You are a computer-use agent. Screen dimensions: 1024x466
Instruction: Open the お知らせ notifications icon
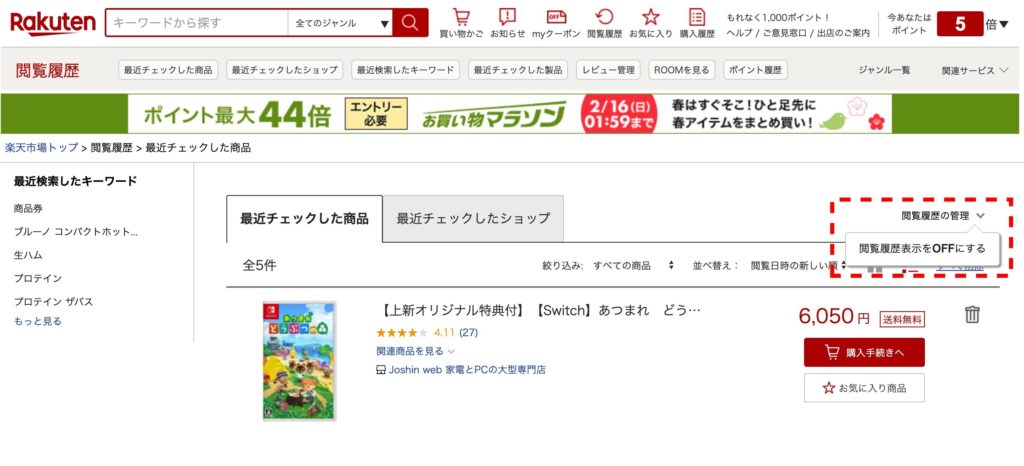pyautogui.click(x=508, y=23)
